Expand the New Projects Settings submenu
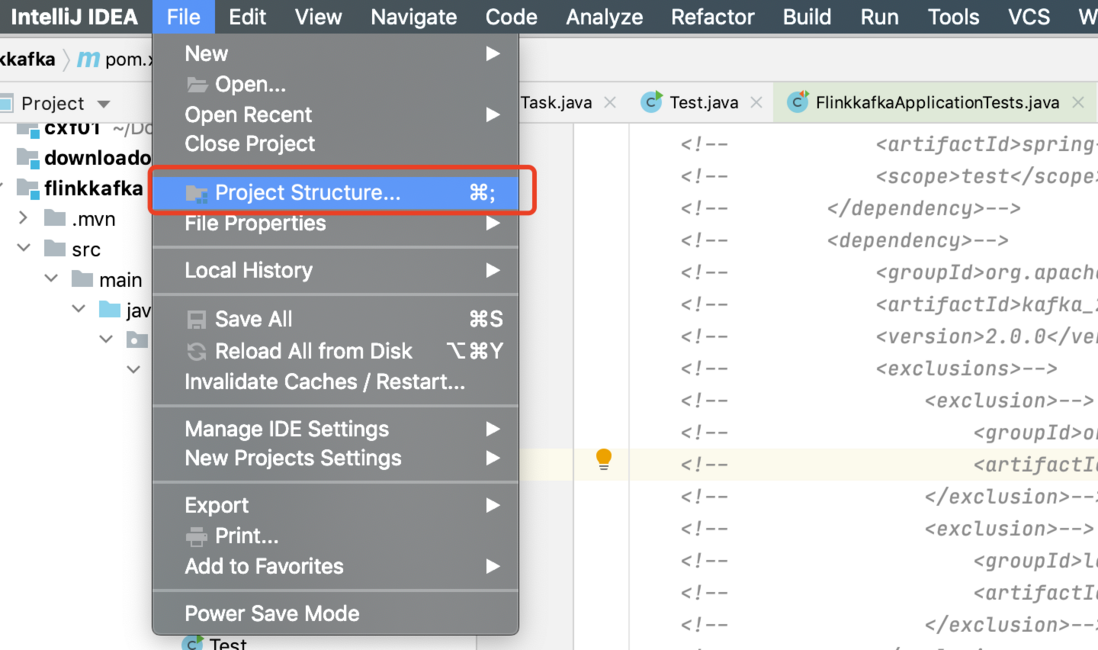Viewport: 1098px width, 650px height. (335, 458)
